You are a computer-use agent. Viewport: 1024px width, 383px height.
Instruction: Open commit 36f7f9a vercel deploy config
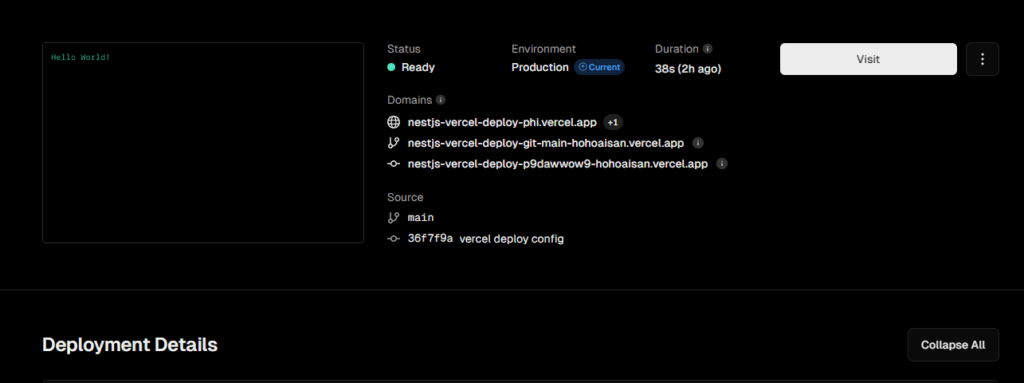coord(485,239)
